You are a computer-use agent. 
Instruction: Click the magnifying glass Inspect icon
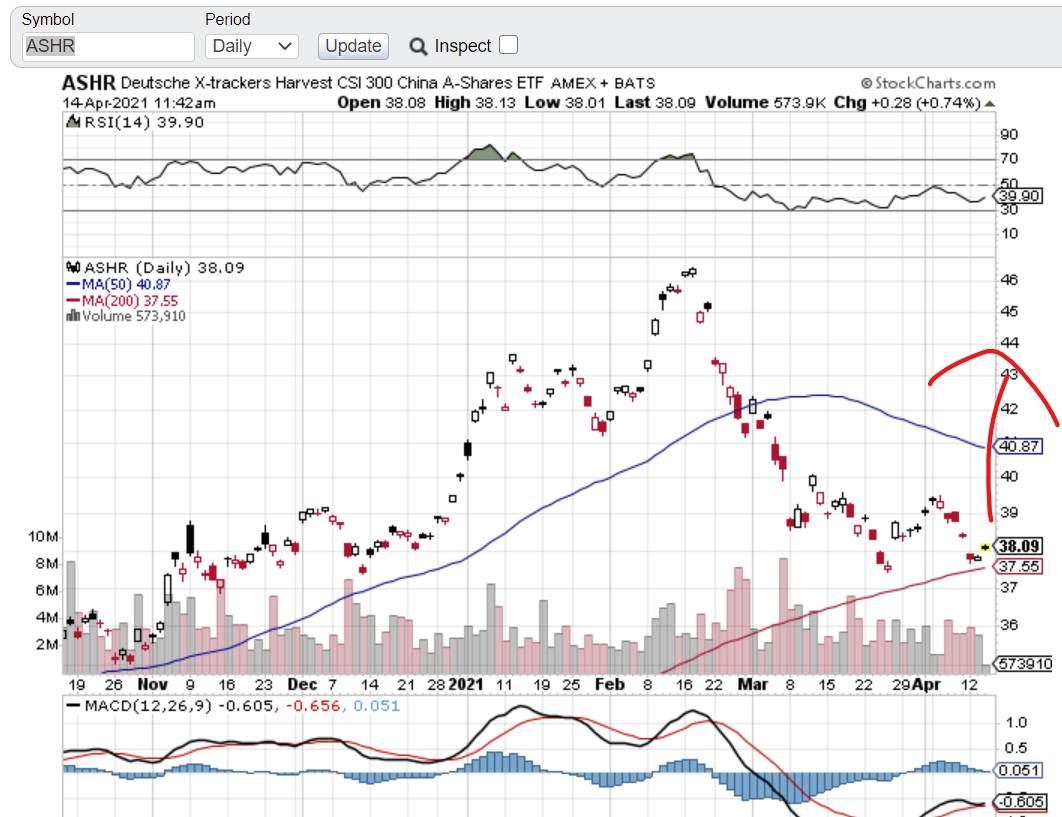click(418, 46)
